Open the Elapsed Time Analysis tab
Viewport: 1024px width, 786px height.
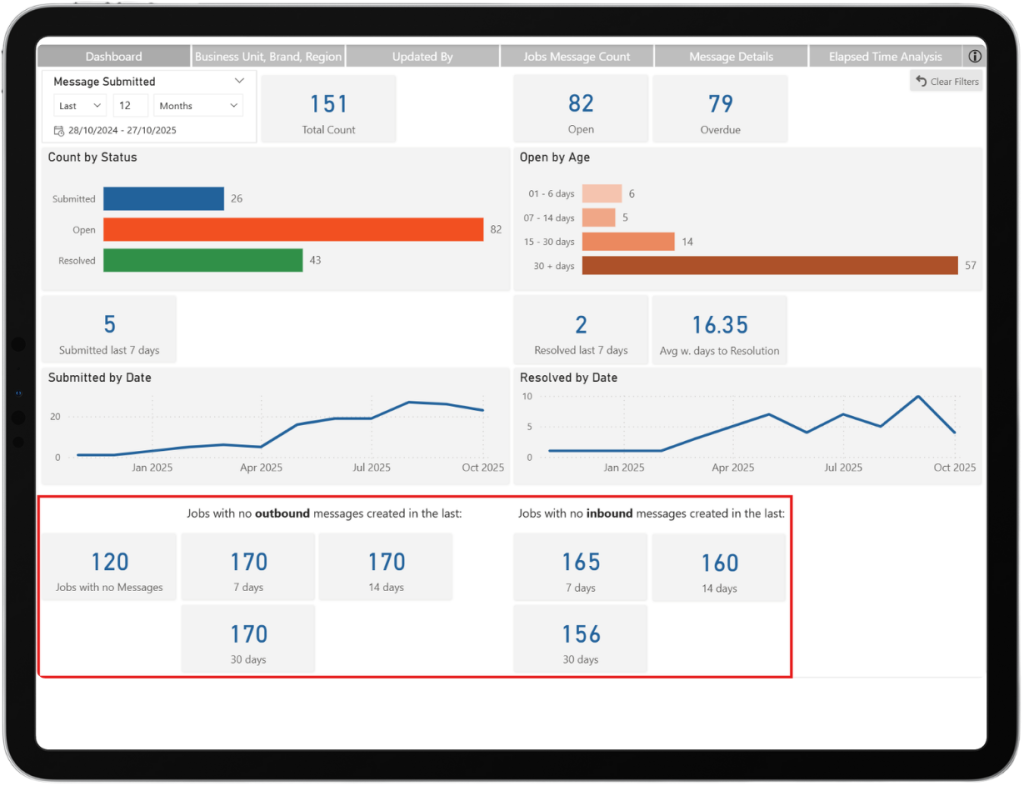885,57
